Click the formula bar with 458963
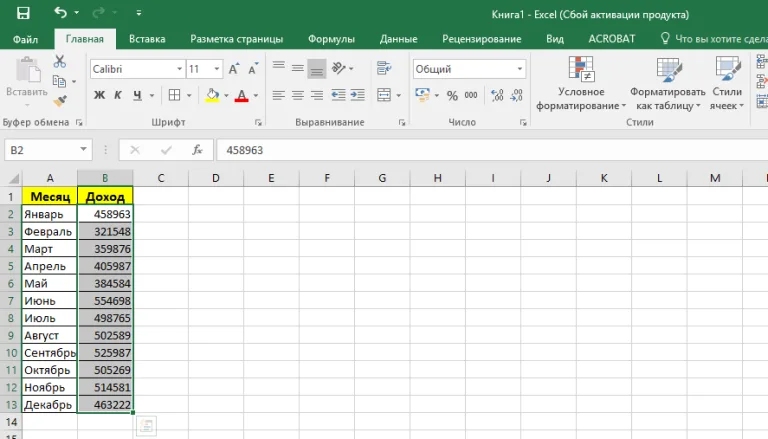768x439 pixels. click(492, 150)
